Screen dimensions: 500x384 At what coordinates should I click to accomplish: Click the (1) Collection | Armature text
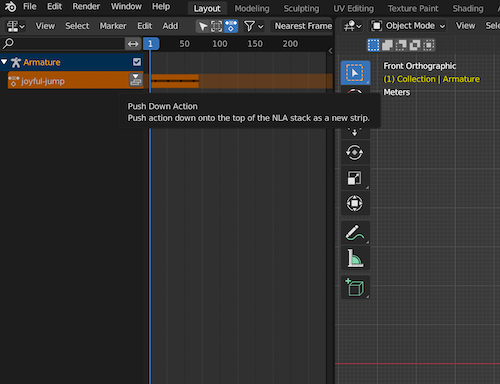click(432, 79)
